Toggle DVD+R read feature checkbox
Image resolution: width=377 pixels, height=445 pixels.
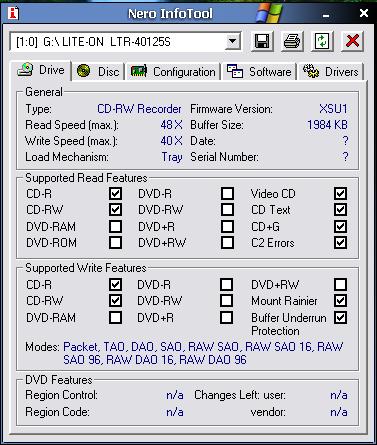click(x=227, y=226)
